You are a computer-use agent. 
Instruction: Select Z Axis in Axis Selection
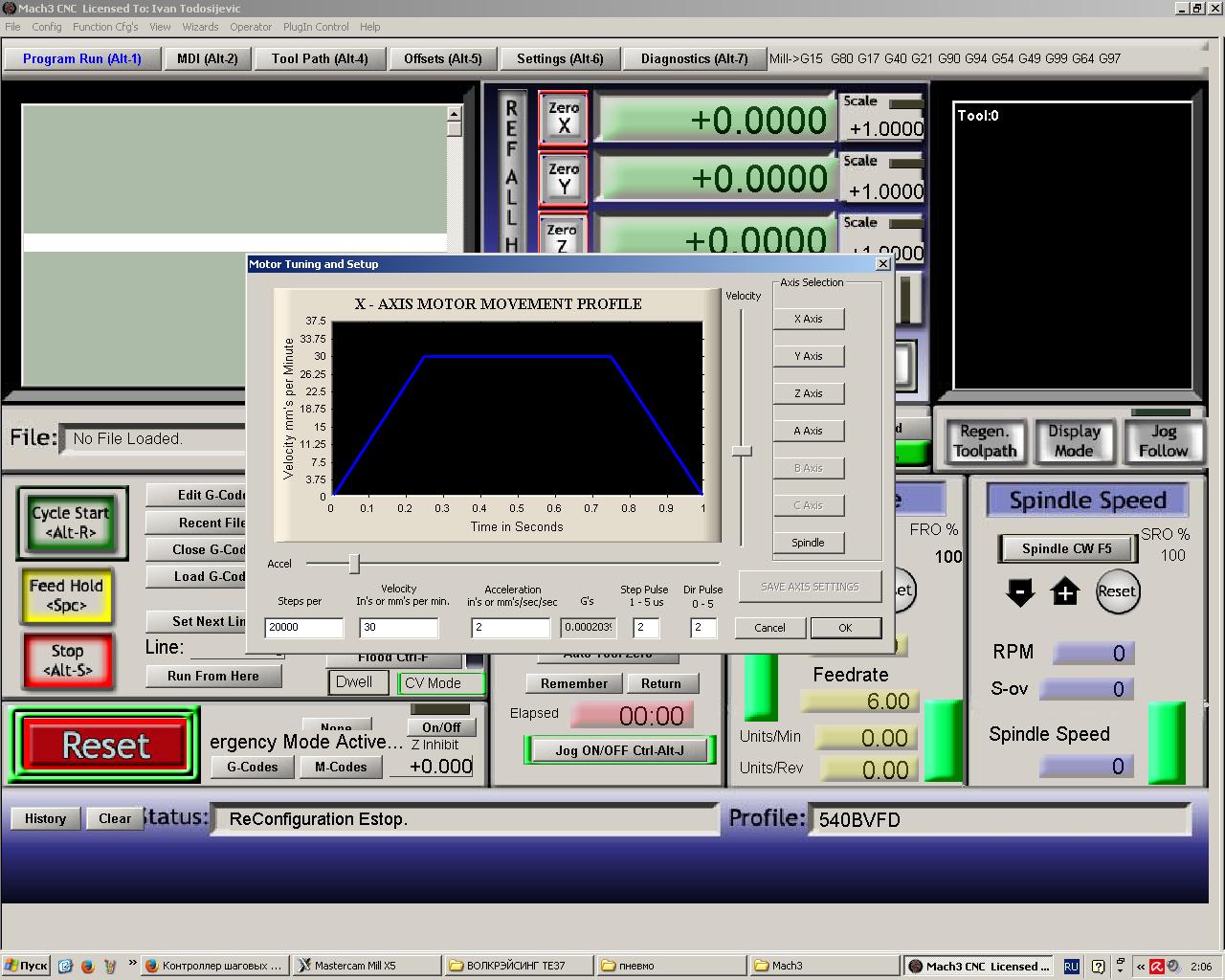point(809,393)
